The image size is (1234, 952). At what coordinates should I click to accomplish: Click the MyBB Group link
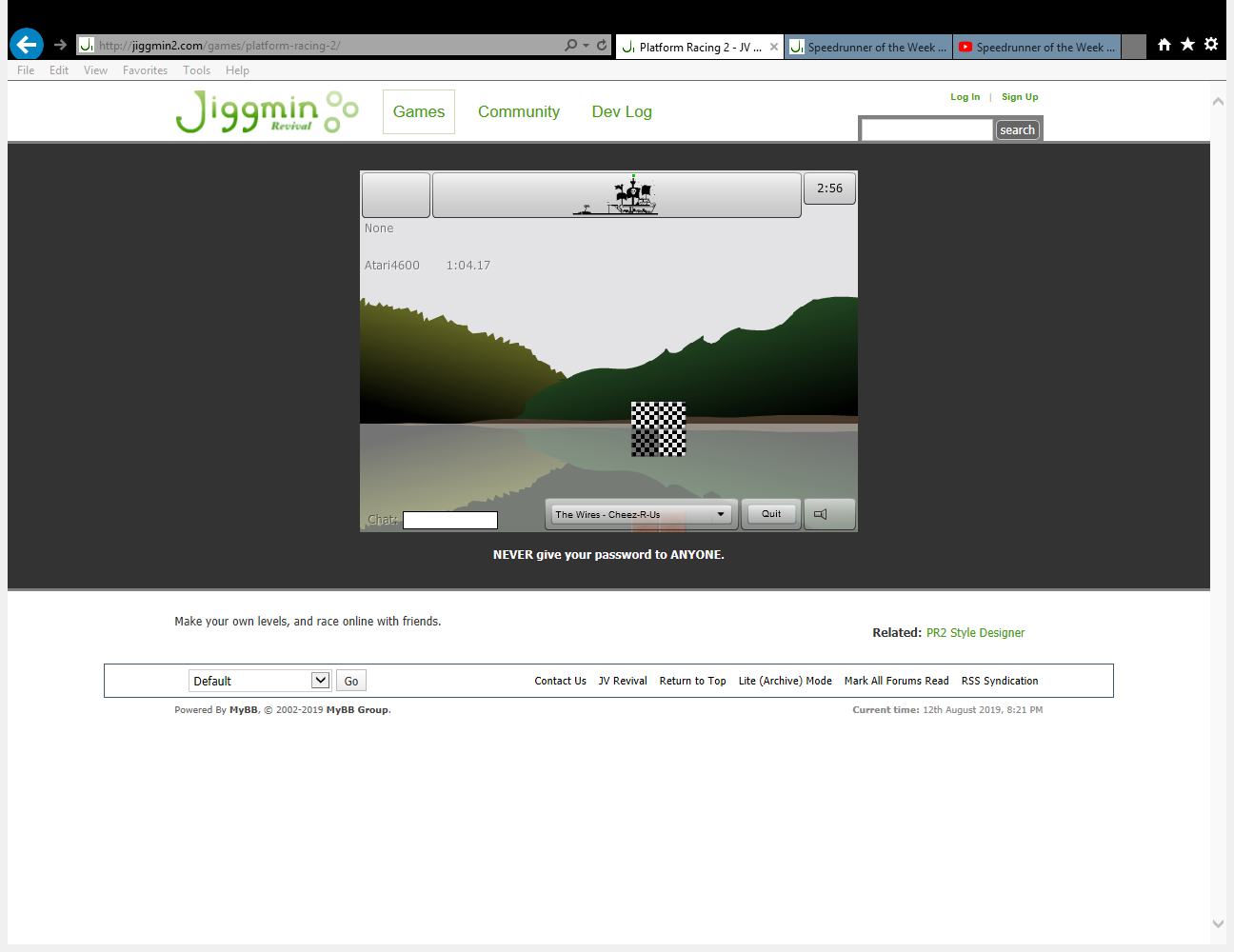click(358, 710)
